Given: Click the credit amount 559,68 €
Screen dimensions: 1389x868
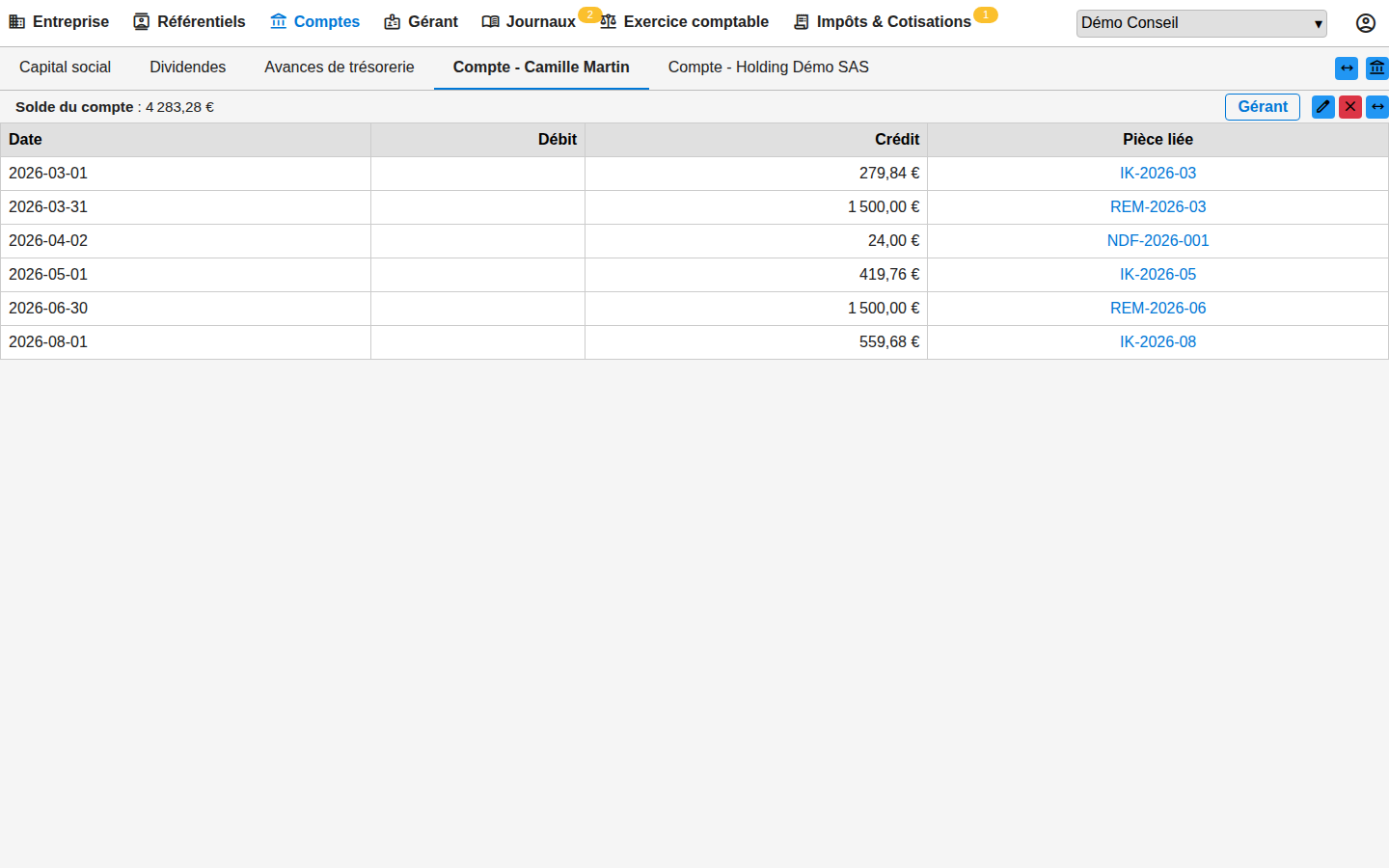Looking at the screenshot, I should point(889,342).
